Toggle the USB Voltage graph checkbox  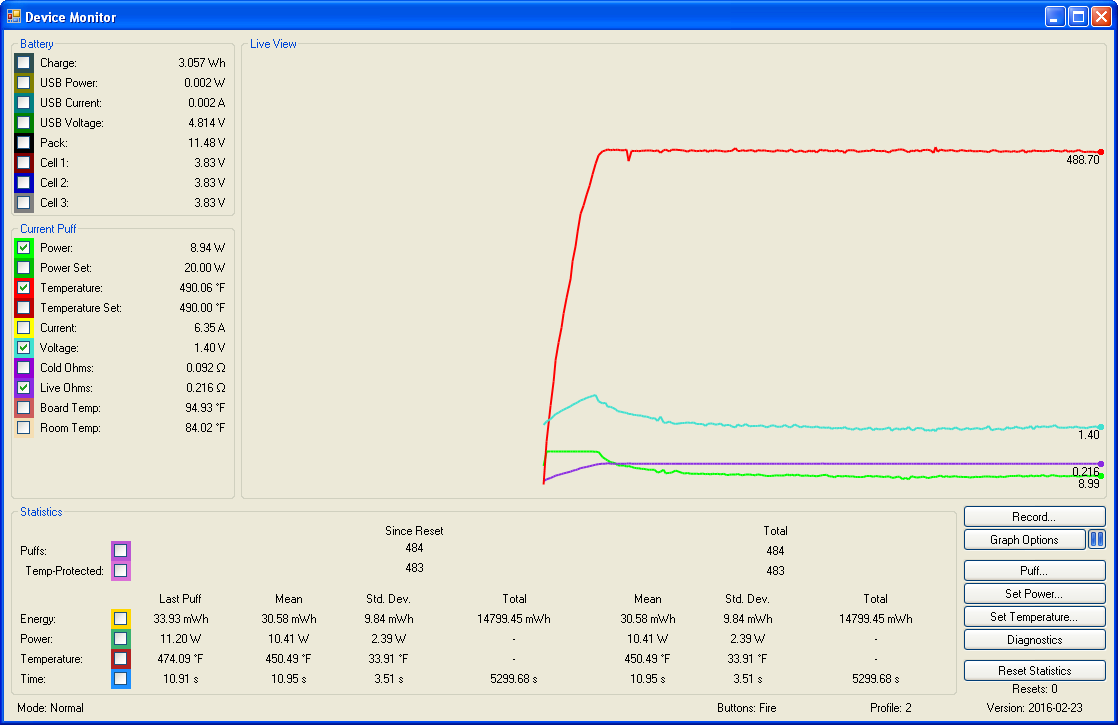coord(24,123)
